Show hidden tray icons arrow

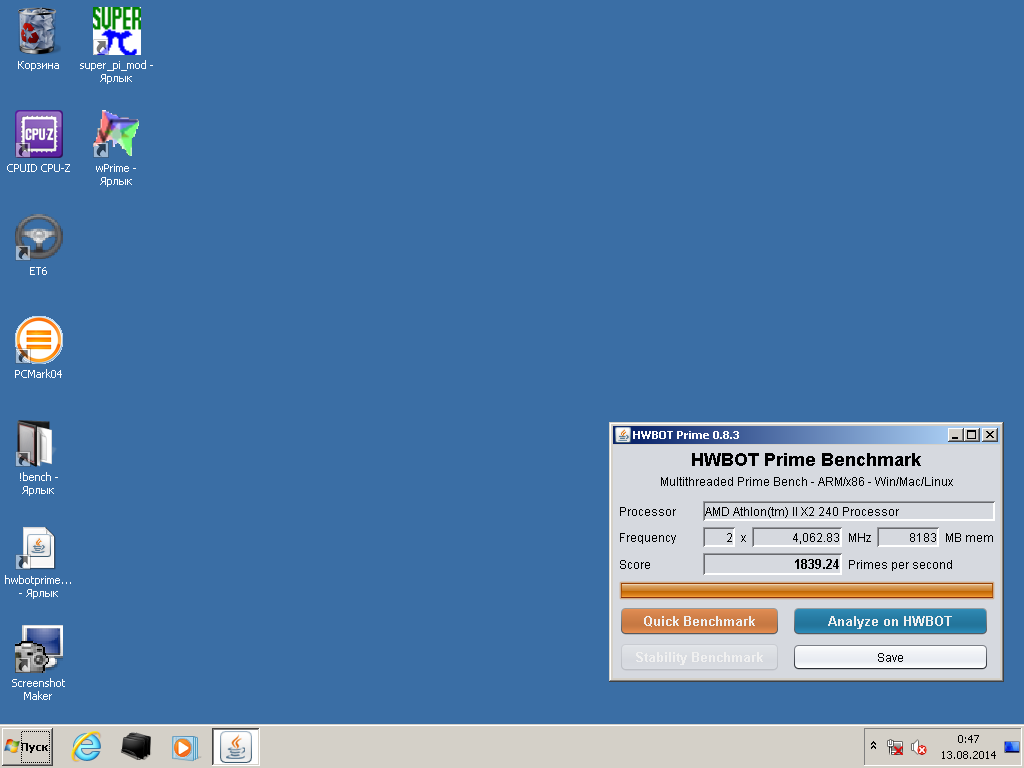[x=873, y=746]
